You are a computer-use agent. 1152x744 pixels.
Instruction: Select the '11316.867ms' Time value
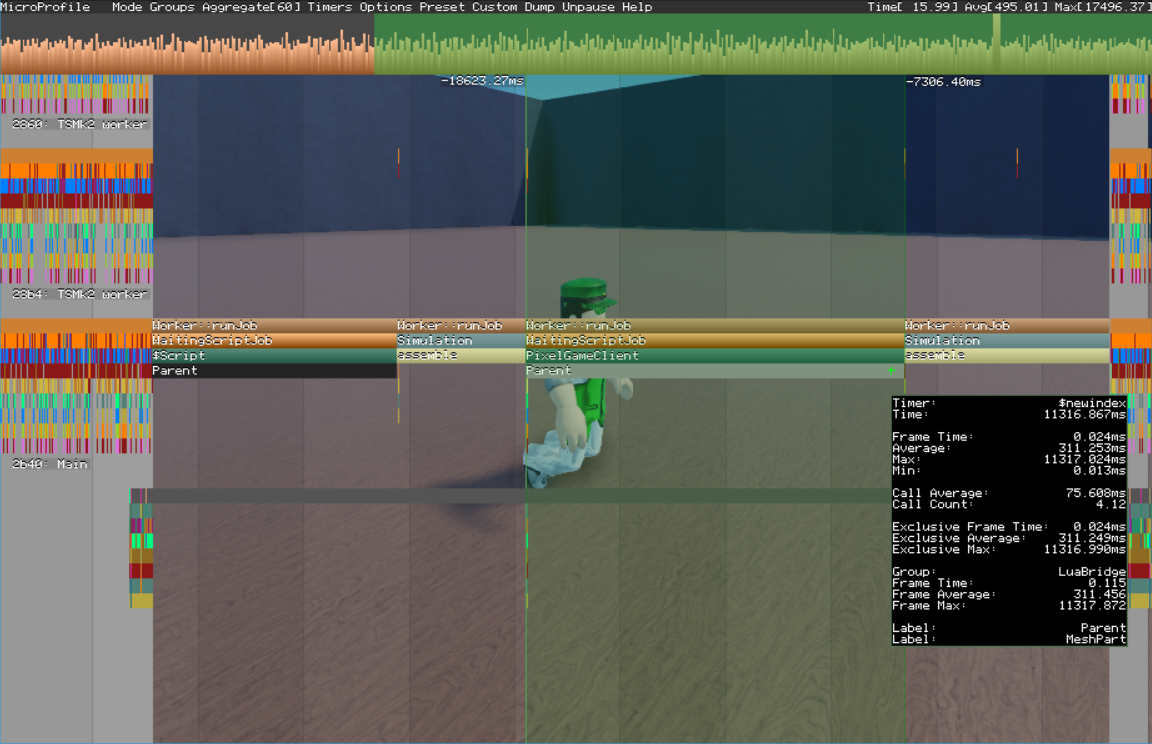pyautogui.click(x=1084, y=414)
